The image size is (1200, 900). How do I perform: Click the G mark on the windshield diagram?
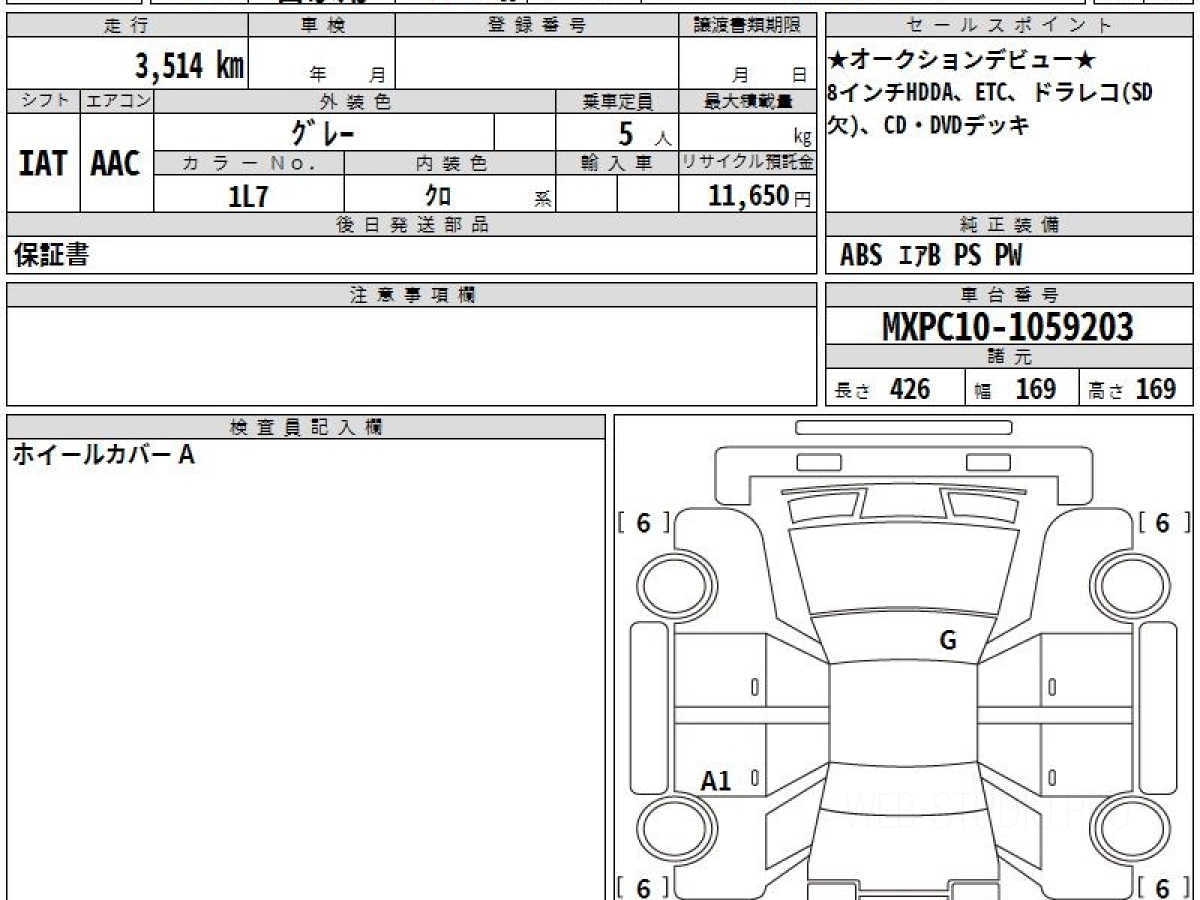[948, 641]
